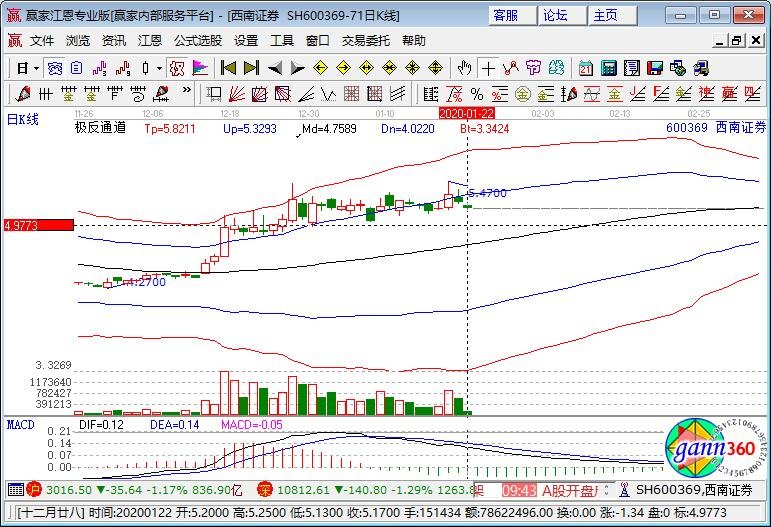Toggle the 极 channel indicator button
Image resolution: width=771 pixels, height=527 pixels.
click(x=177, y=68)
